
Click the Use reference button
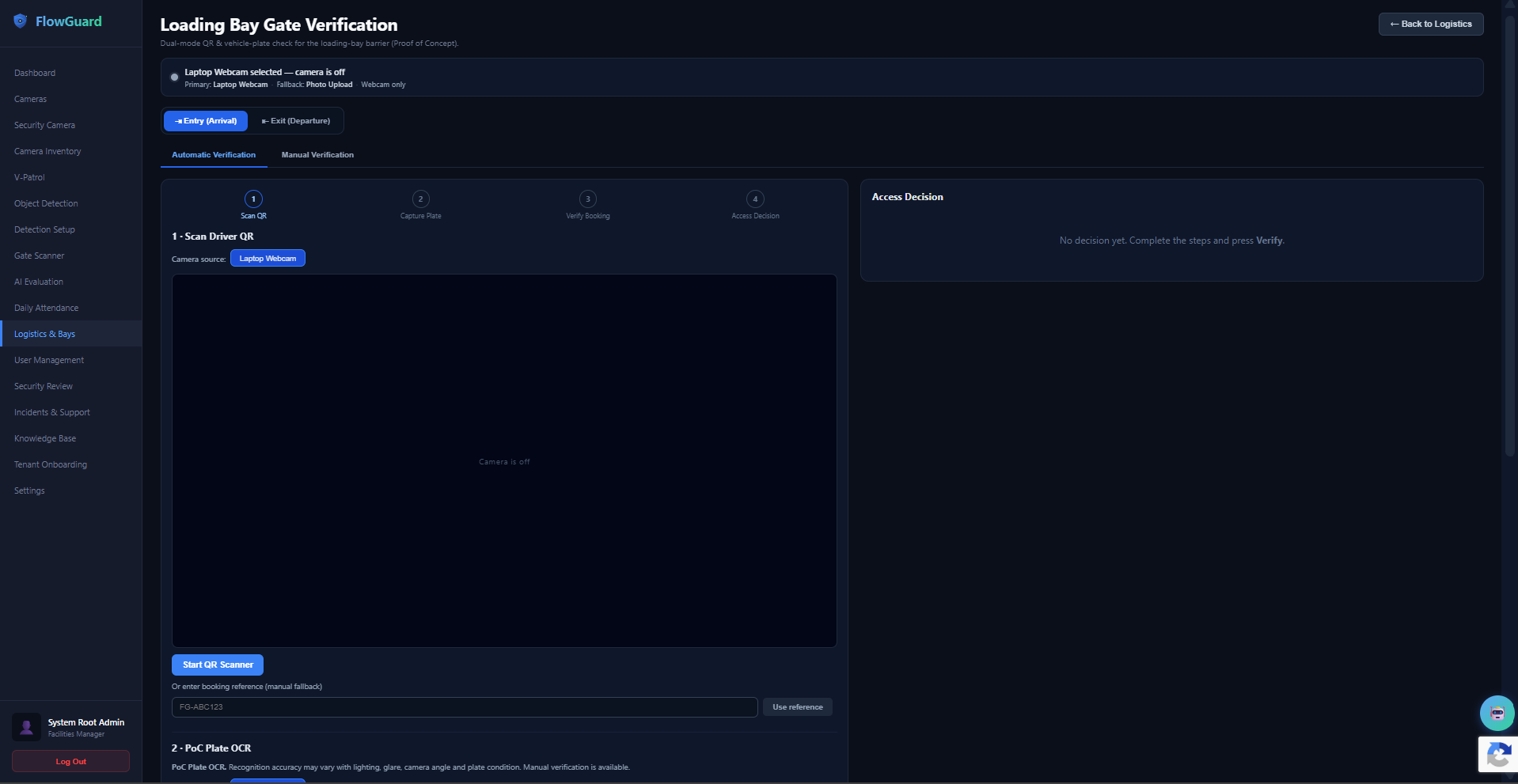tap(797, 707)
